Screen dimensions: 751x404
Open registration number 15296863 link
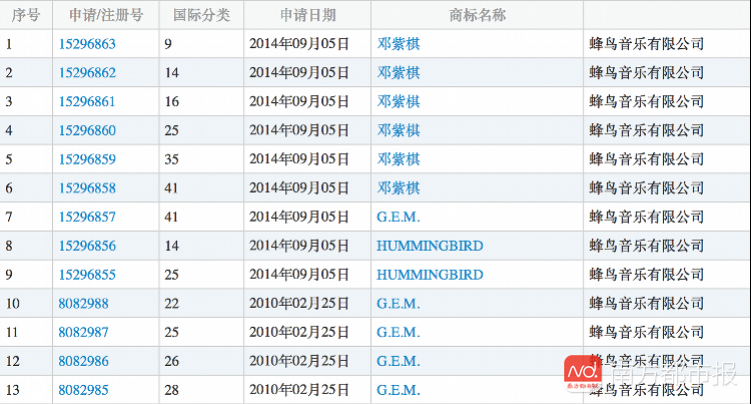coord(87,44)
